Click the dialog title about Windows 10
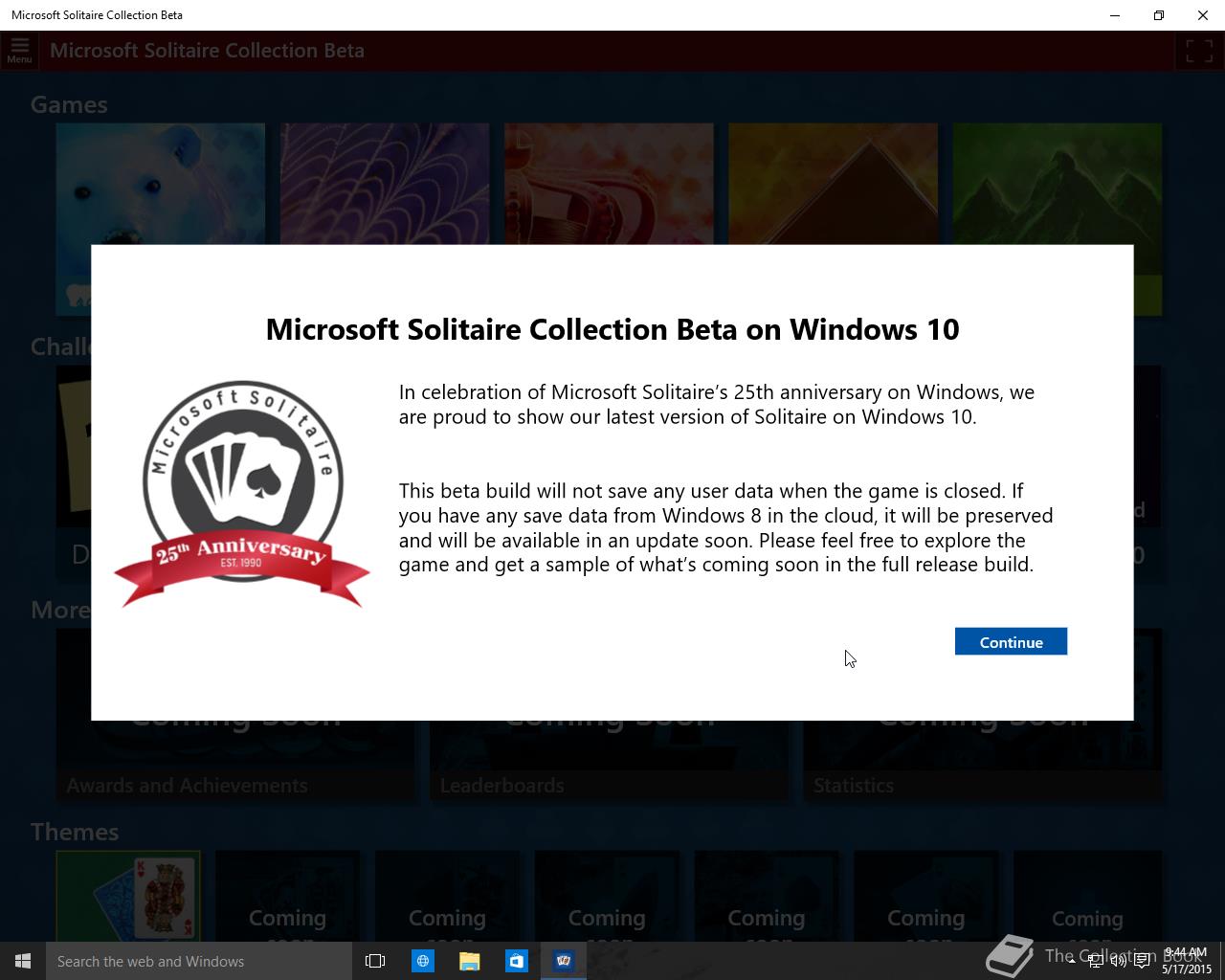This screenshot has height=980, width=1225. pos(612,329)
